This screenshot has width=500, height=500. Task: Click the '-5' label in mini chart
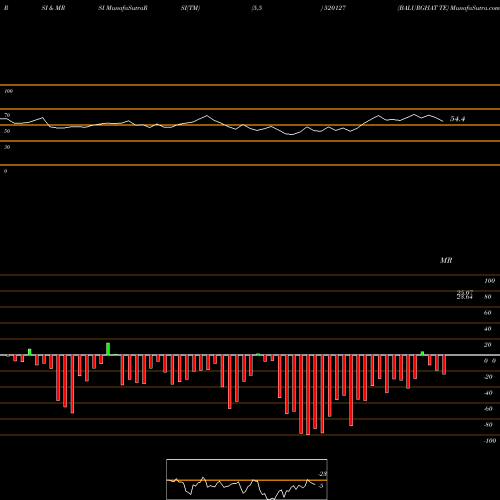pyautogui.click(x=321, y=486)
